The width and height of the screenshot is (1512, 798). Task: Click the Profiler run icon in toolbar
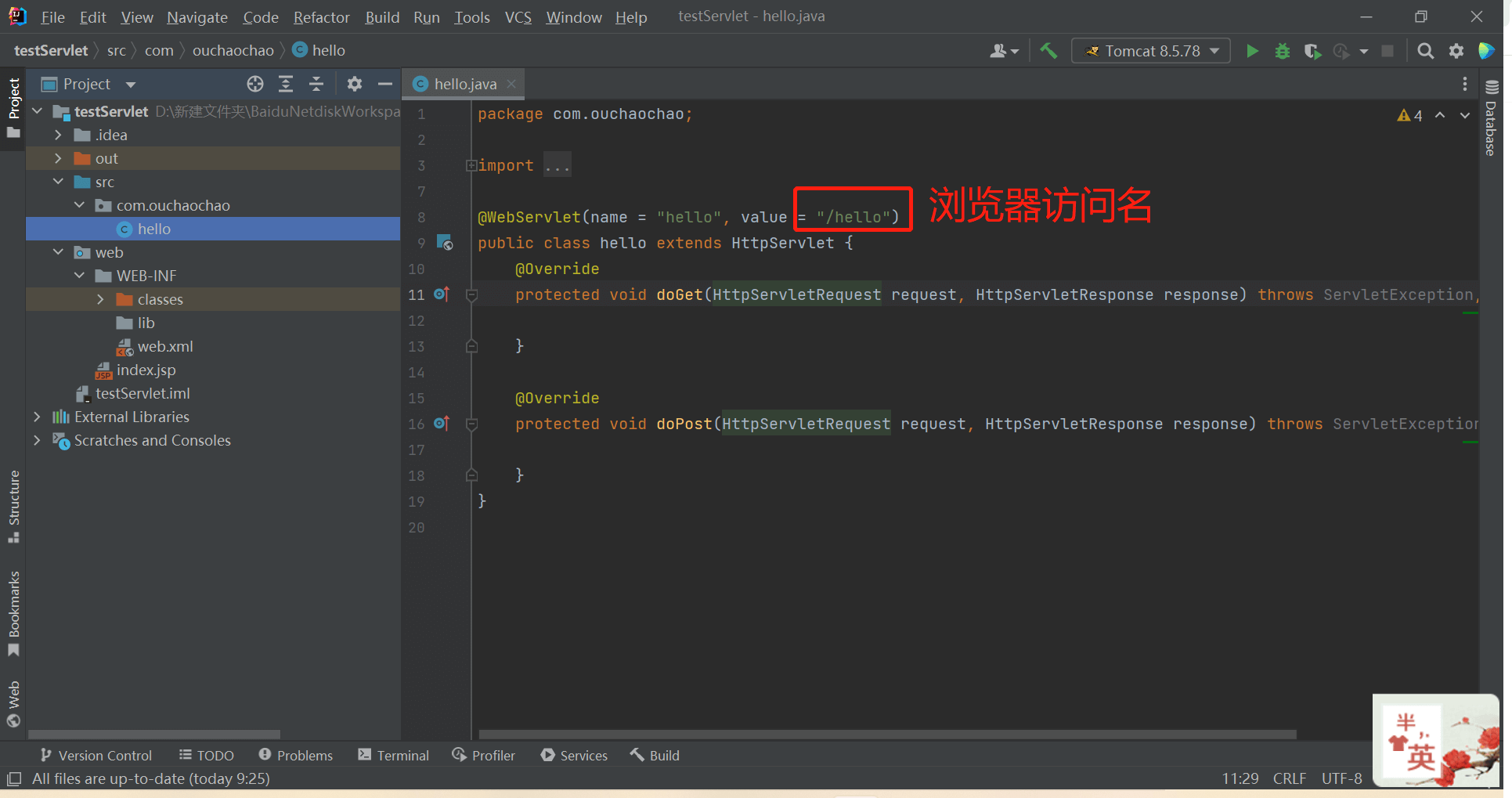point(1341,51)
